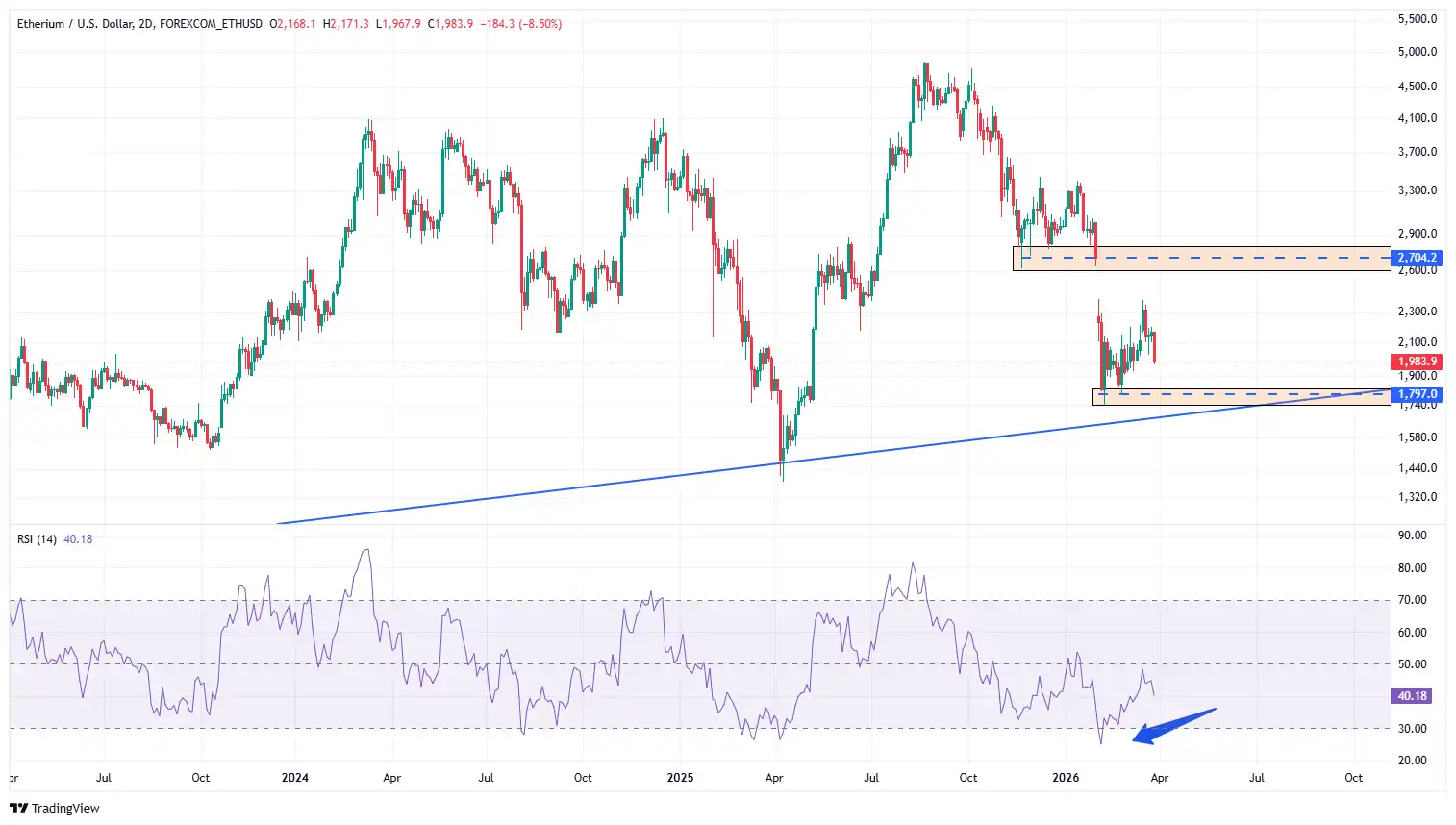Image resolution: width=1456 pixels, height=825 pixels.
Task: Click the 70.00 level on RSI axis
Action: click(1412, 600)
